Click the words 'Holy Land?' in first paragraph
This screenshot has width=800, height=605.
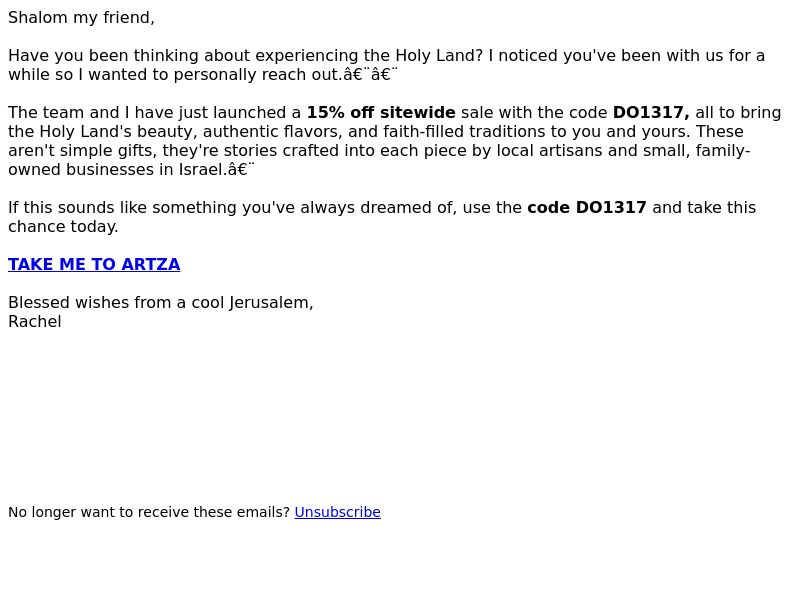[439, 56]
